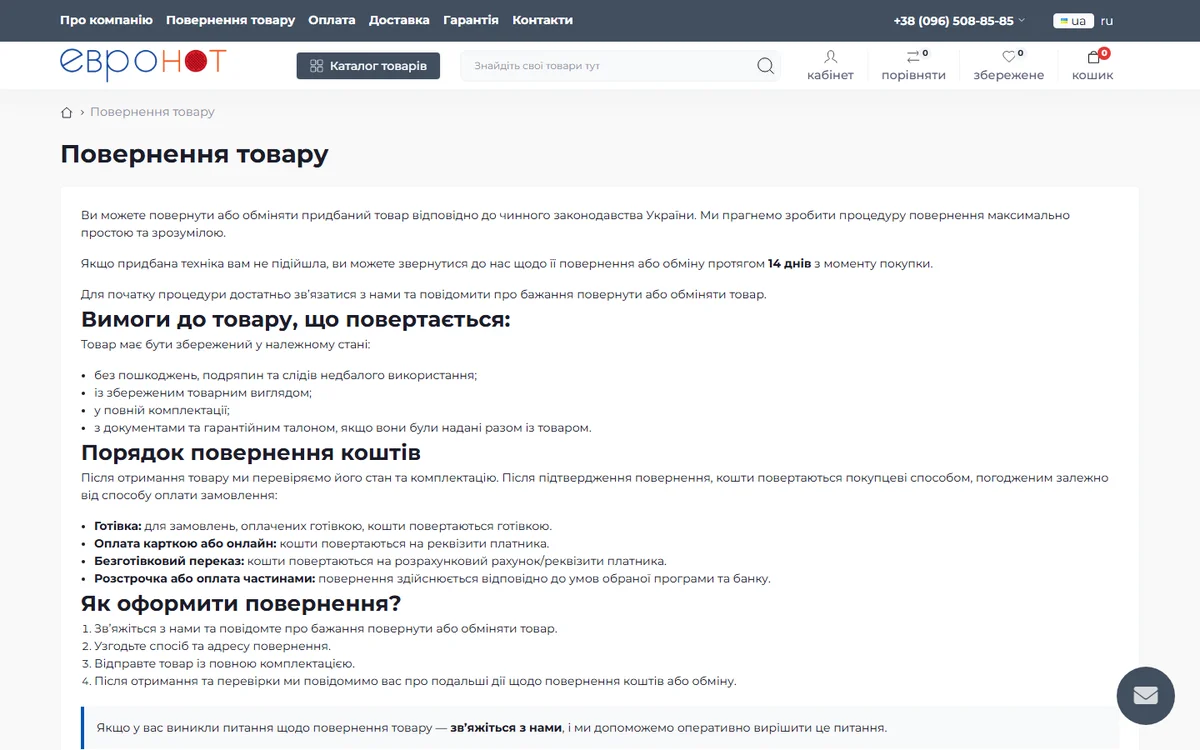Go to the Оплата page

tap(332, 20)
